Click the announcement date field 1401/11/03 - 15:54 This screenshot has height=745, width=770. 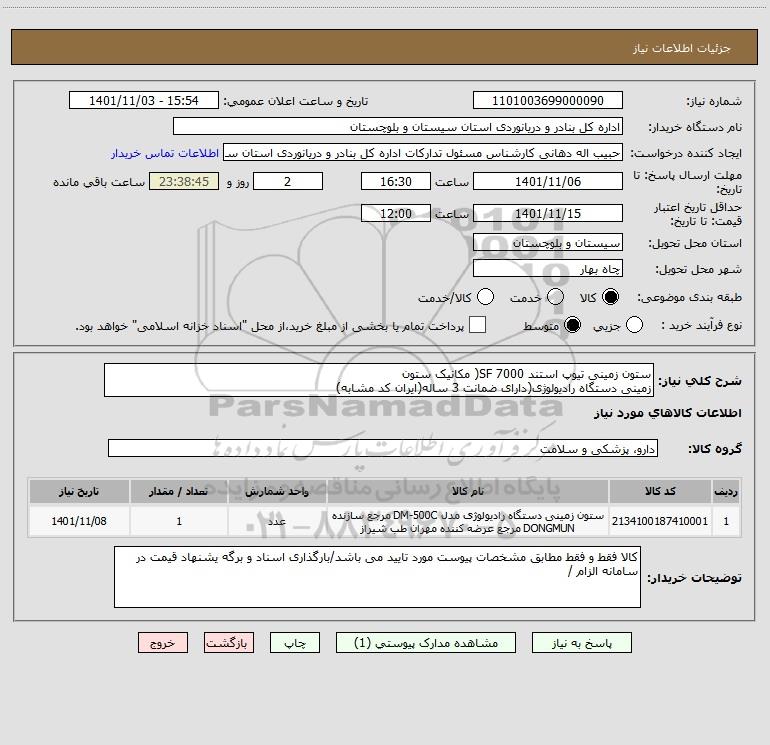tap(144, 100)
